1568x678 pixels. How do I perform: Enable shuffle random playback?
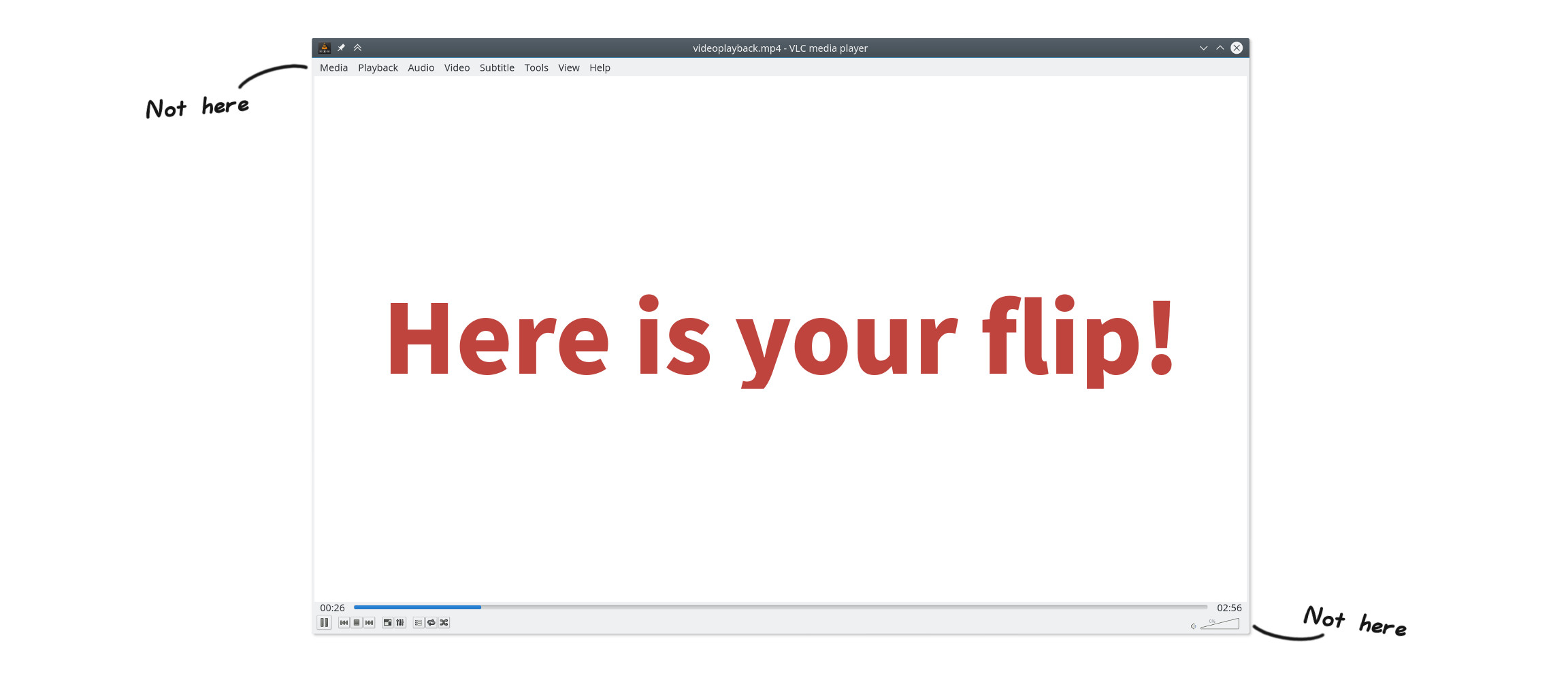[444, 623]
